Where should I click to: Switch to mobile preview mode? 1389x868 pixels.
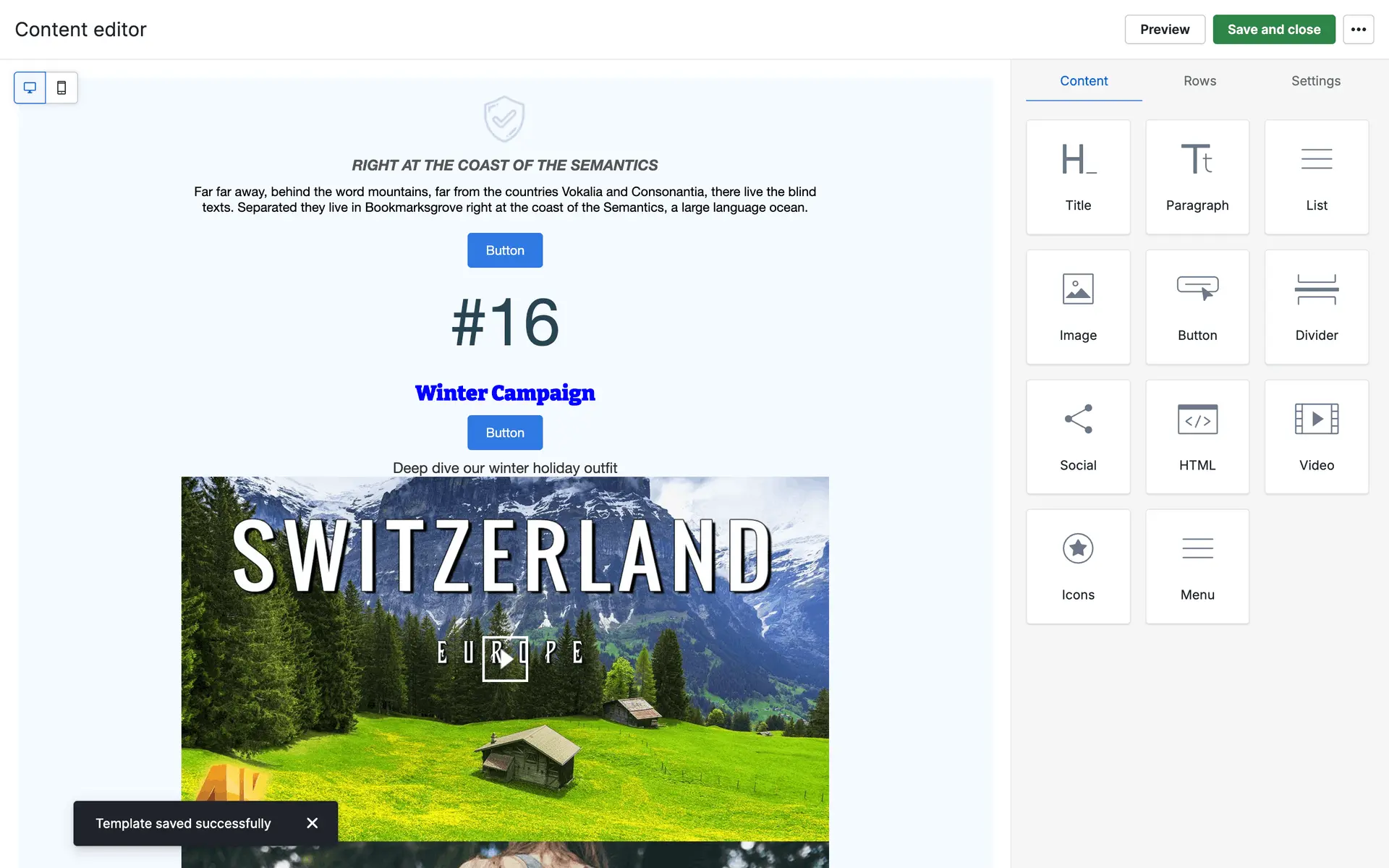61,88
